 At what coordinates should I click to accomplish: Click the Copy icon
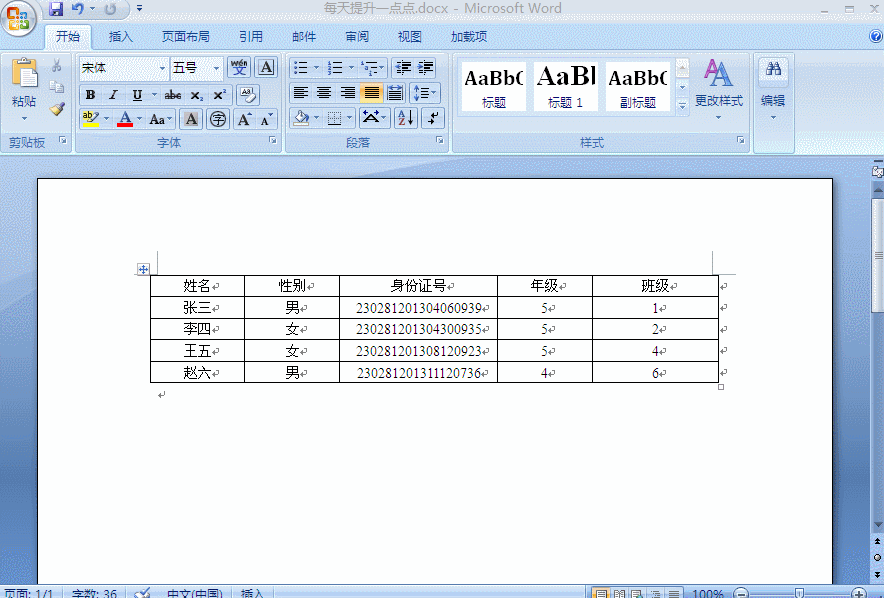pos(56,87)
